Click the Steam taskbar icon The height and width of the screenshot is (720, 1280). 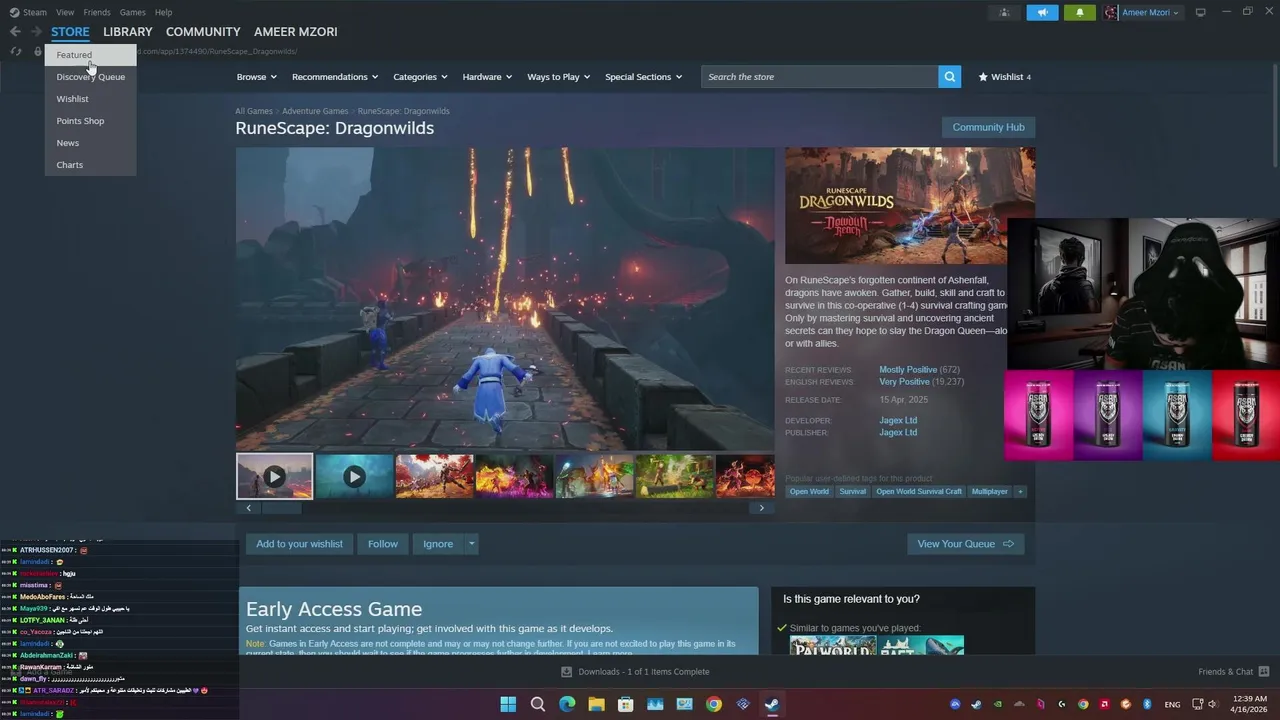tap(772, 704)
